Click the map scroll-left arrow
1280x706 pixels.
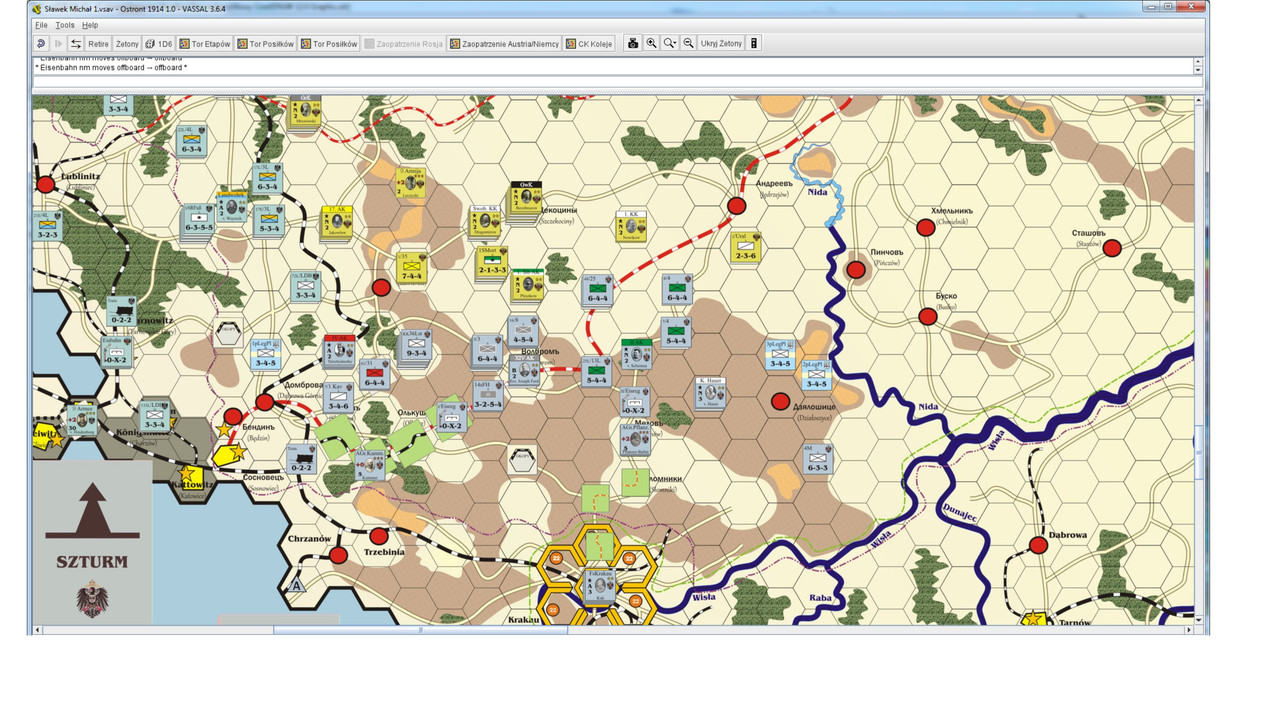[38, 630]
